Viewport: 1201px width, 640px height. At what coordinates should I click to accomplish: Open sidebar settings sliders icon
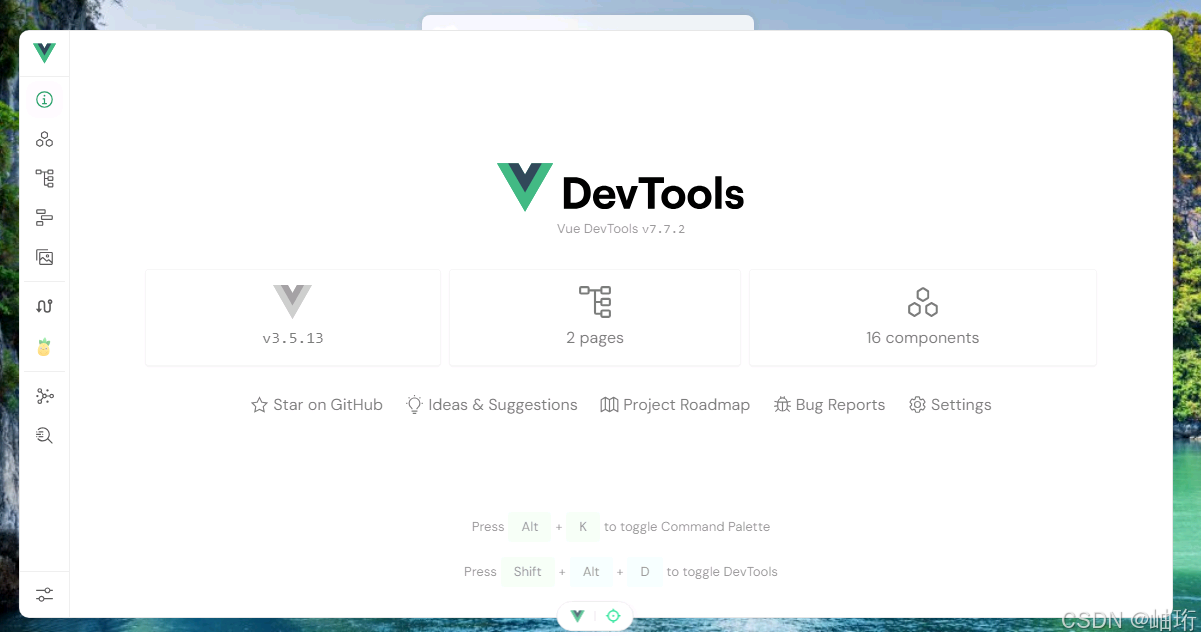[44, 594]
